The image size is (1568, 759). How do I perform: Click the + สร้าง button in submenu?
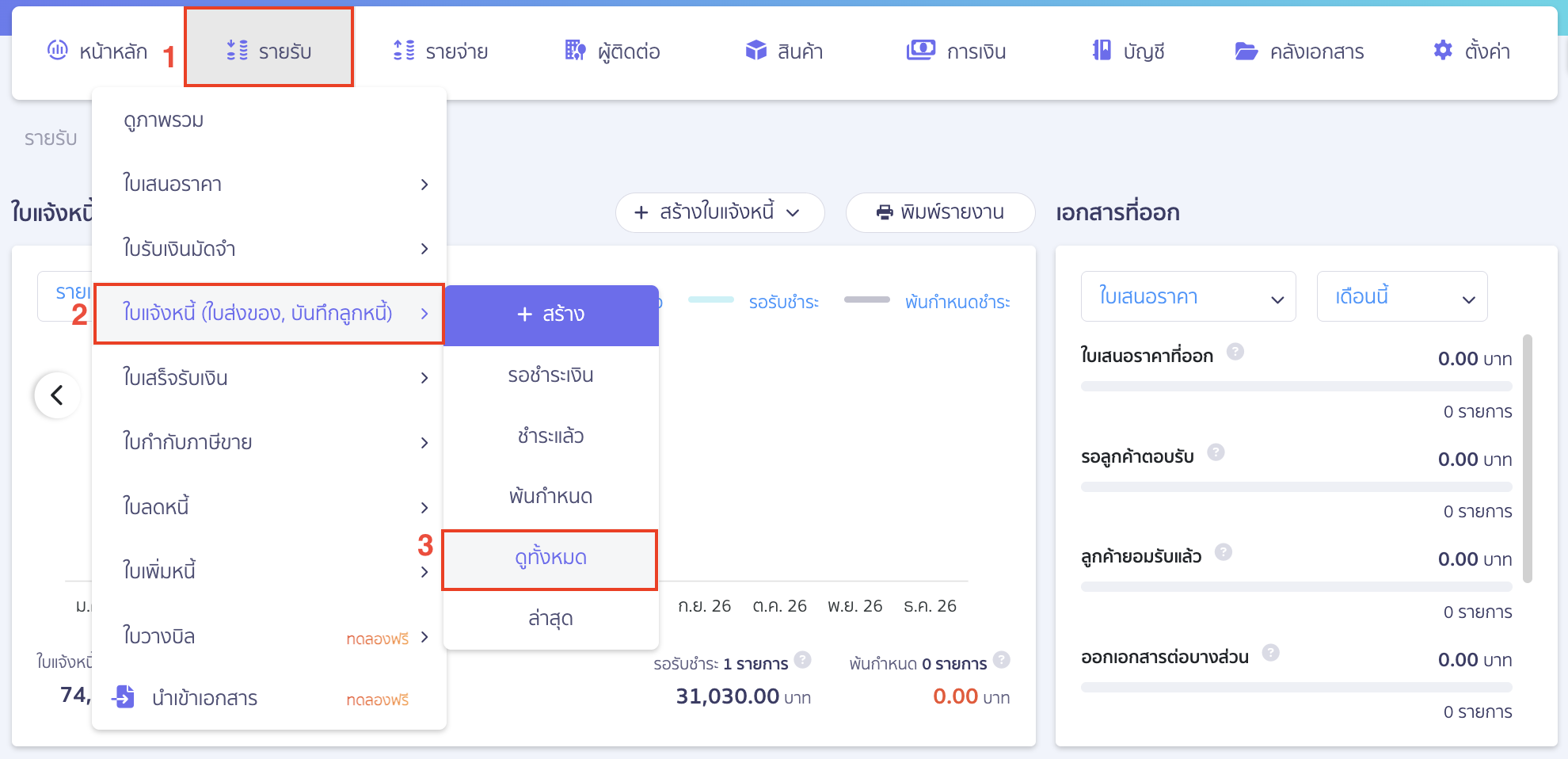(x=550, y=315)
